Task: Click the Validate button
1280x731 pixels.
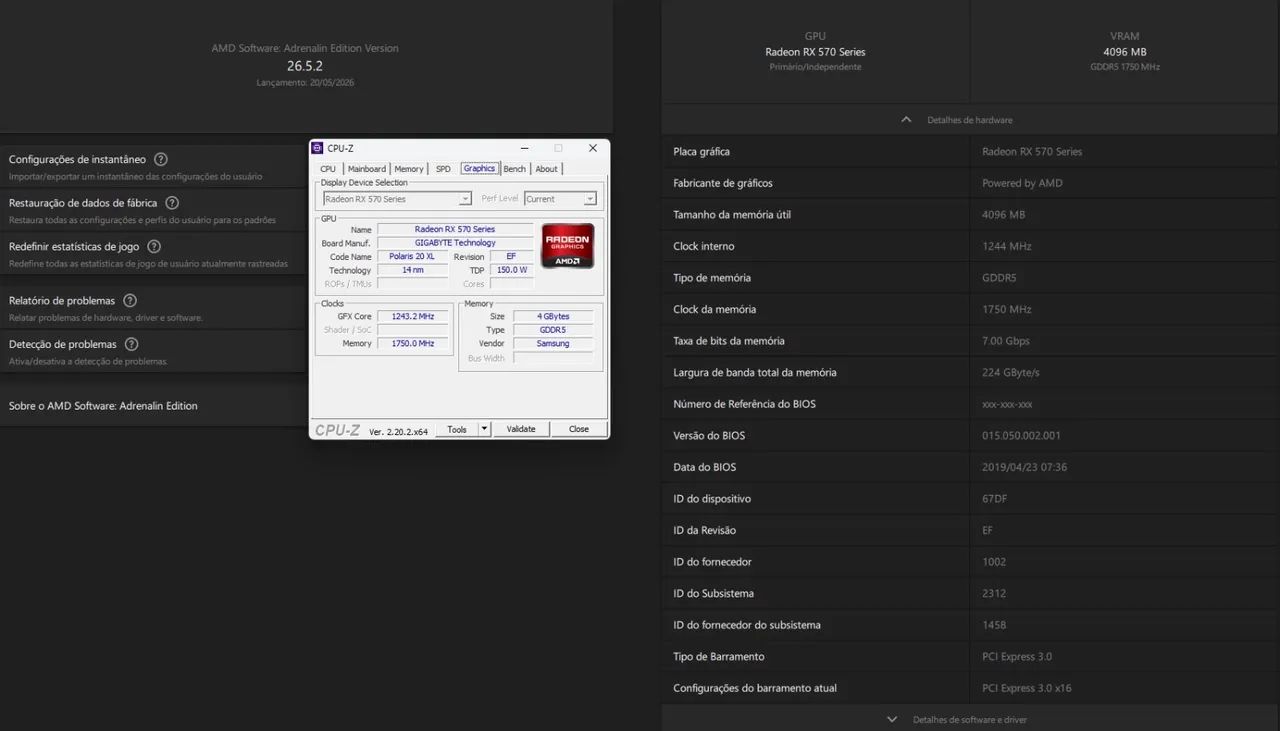Action: pos(521,429)
